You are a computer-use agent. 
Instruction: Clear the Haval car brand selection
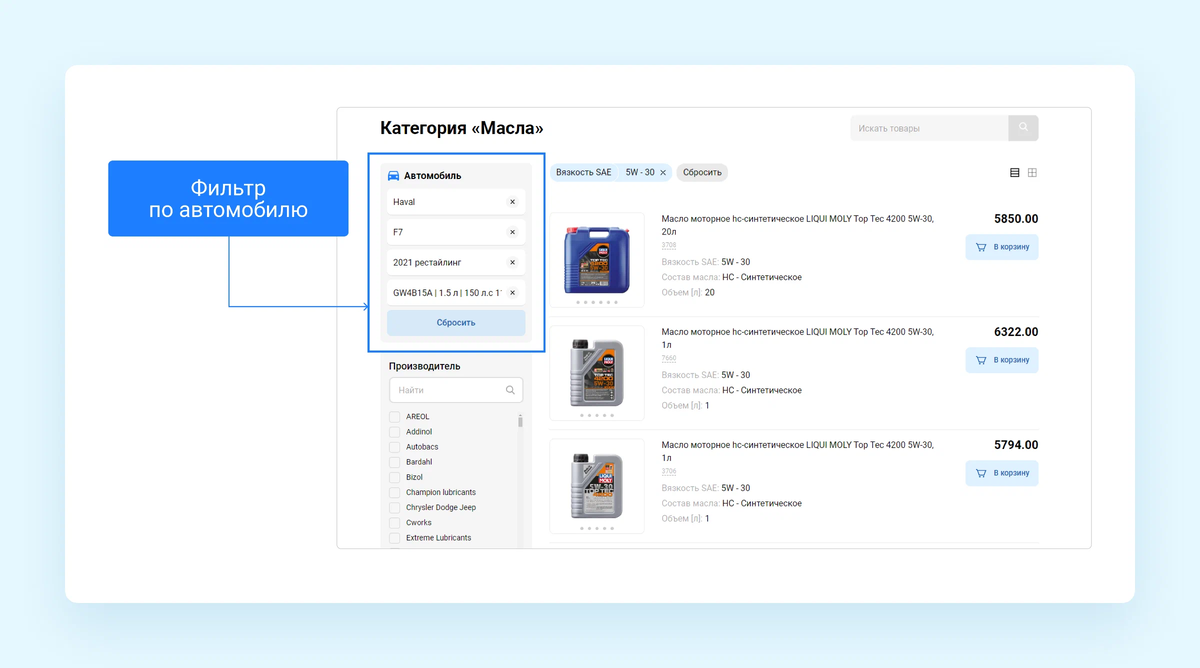(512, 202)
